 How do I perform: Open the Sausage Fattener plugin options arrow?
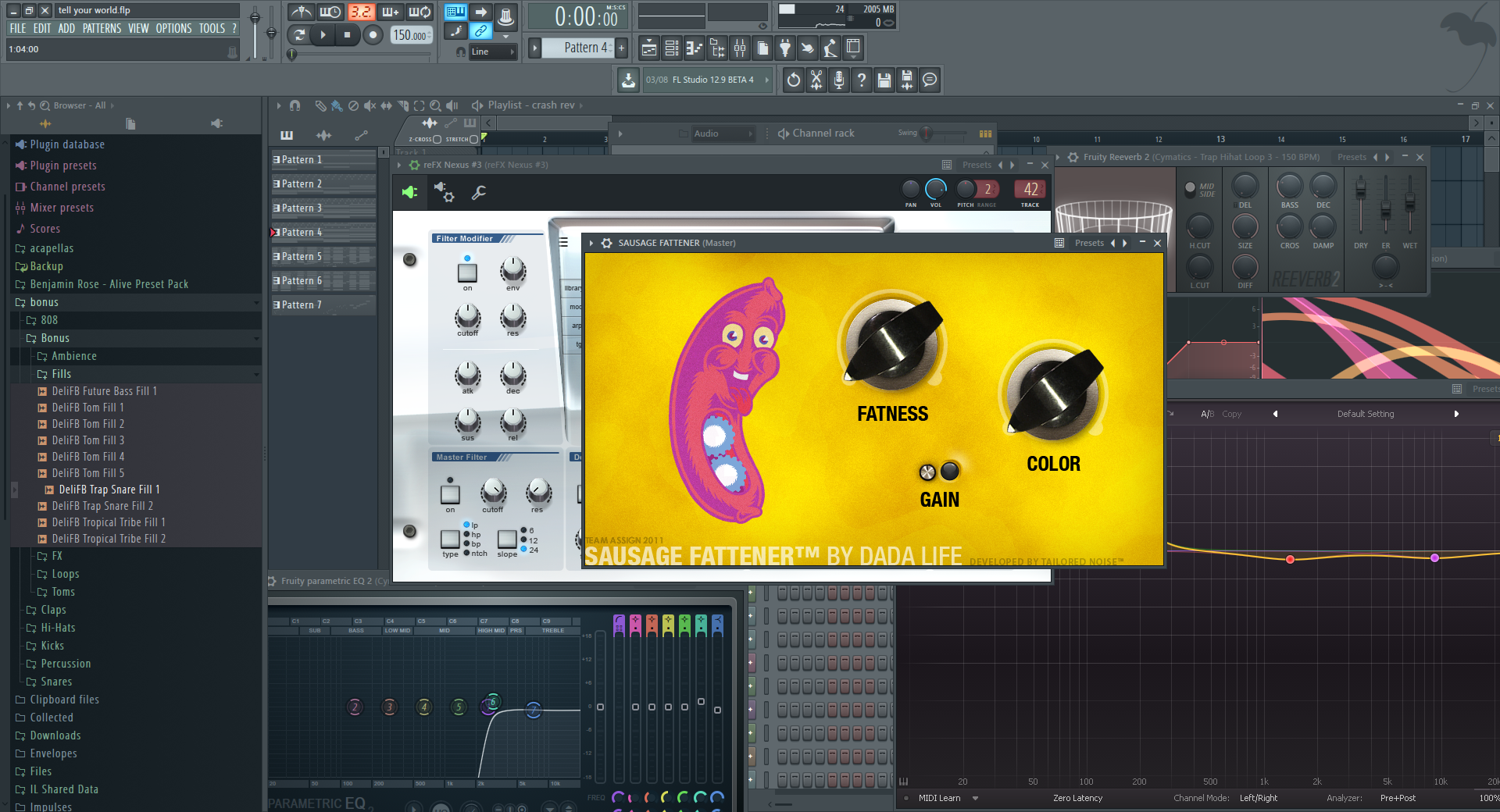591,244
